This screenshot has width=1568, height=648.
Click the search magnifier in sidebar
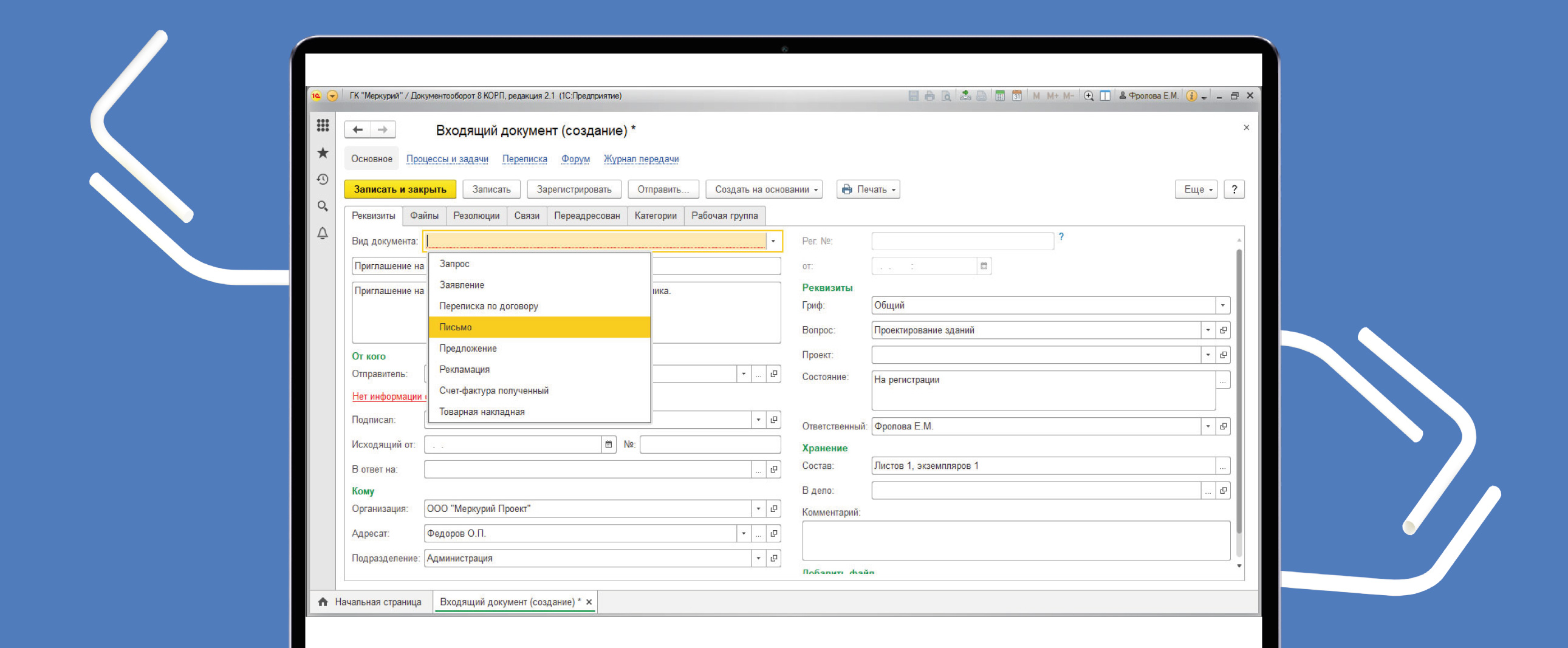323,206
